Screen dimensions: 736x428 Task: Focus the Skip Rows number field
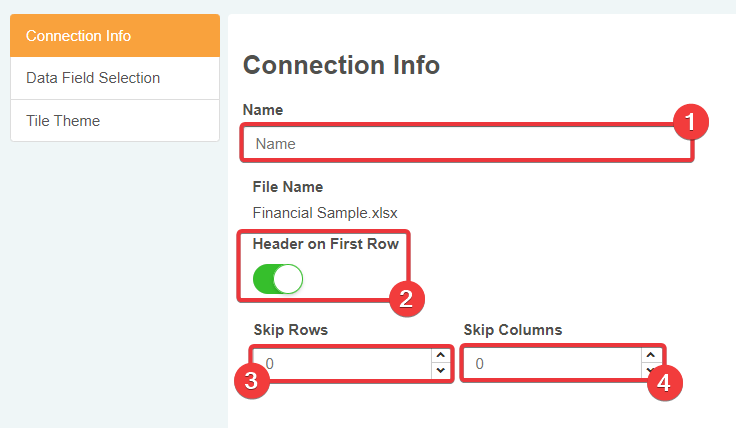click(x=340, y=364)
